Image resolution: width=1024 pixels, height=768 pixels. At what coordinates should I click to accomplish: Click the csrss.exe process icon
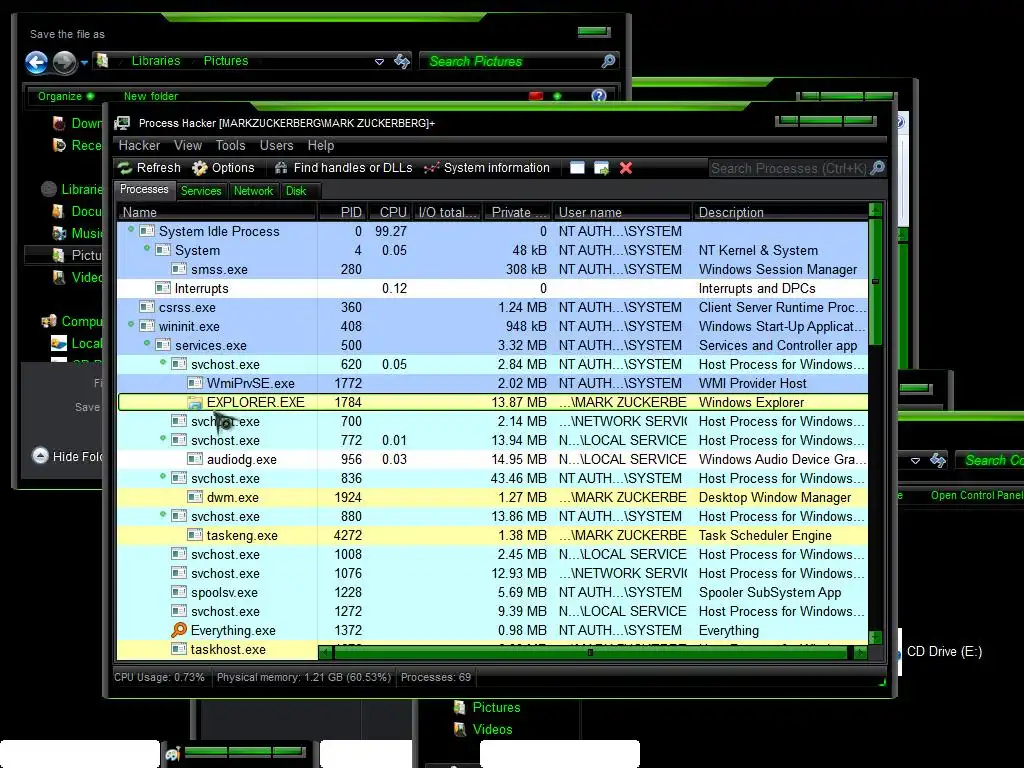[147, 306]
